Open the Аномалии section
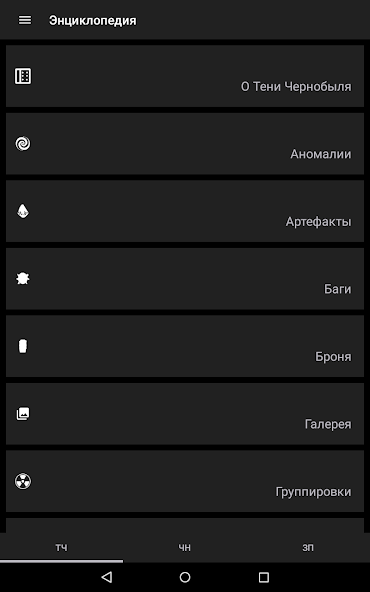 tap(185, 143)
